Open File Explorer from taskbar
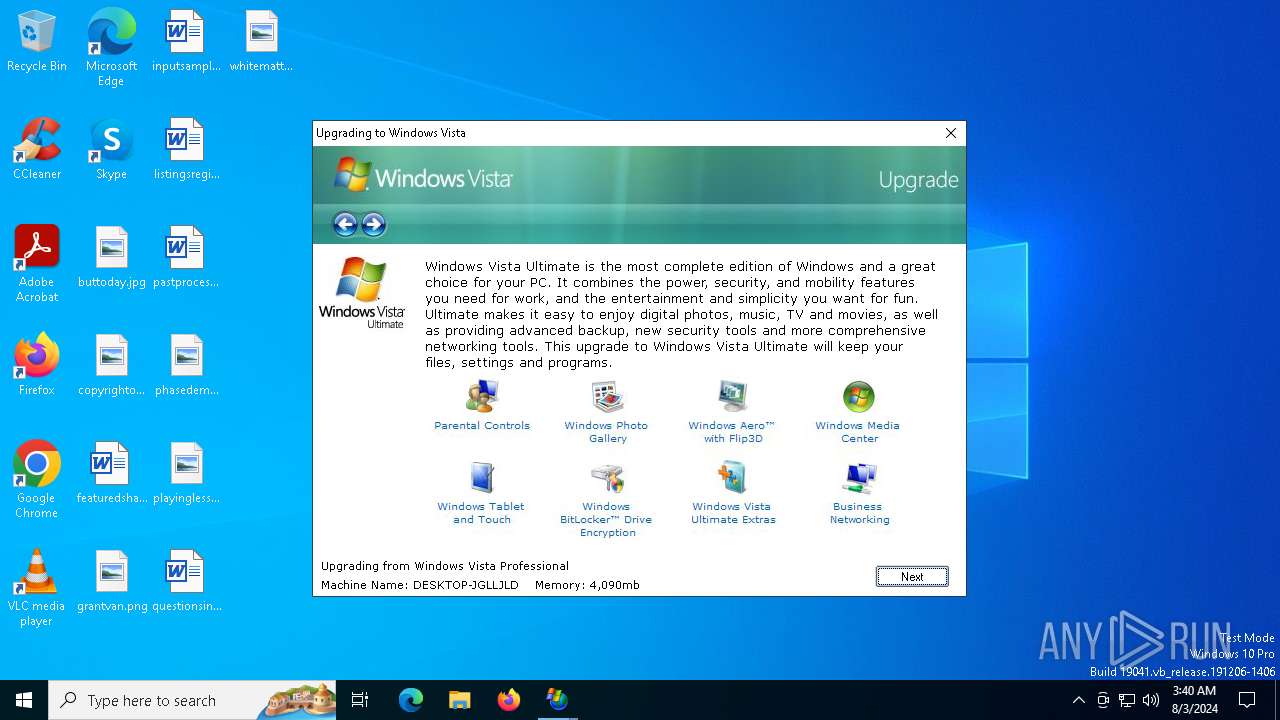The width and height of the screenshot is (1280, 720). 459,700
